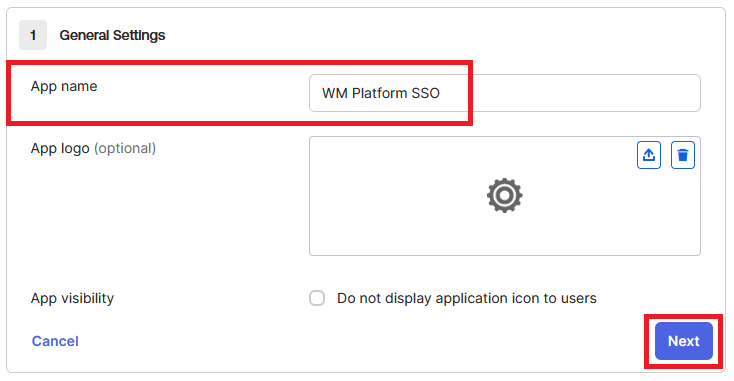Screen dimensions: 734x381
Task: Tick the app visibility checkbox
Action: (x=317, y=298)
